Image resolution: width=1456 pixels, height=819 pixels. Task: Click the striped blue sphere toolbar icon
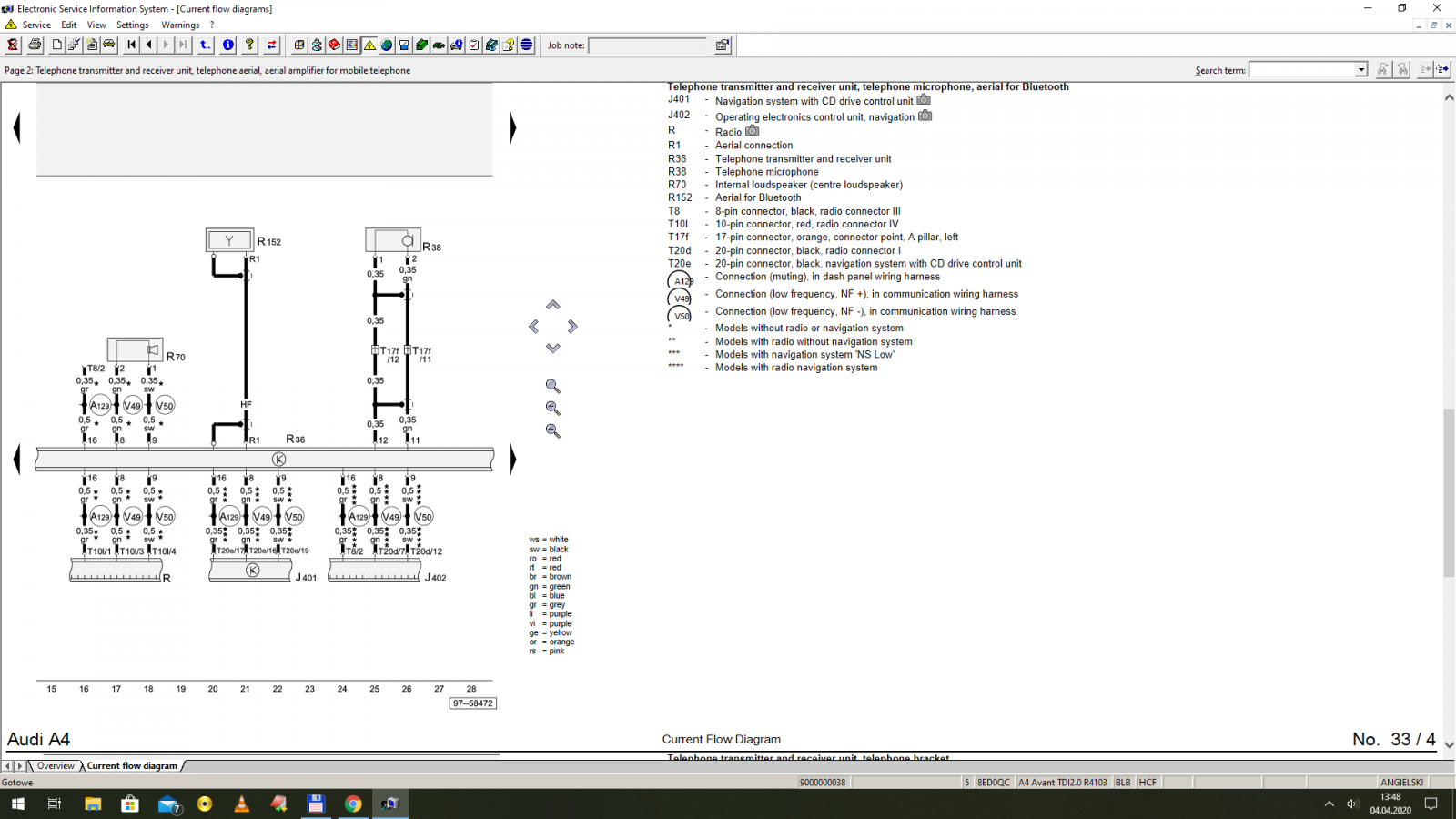[x=526, y=45]
